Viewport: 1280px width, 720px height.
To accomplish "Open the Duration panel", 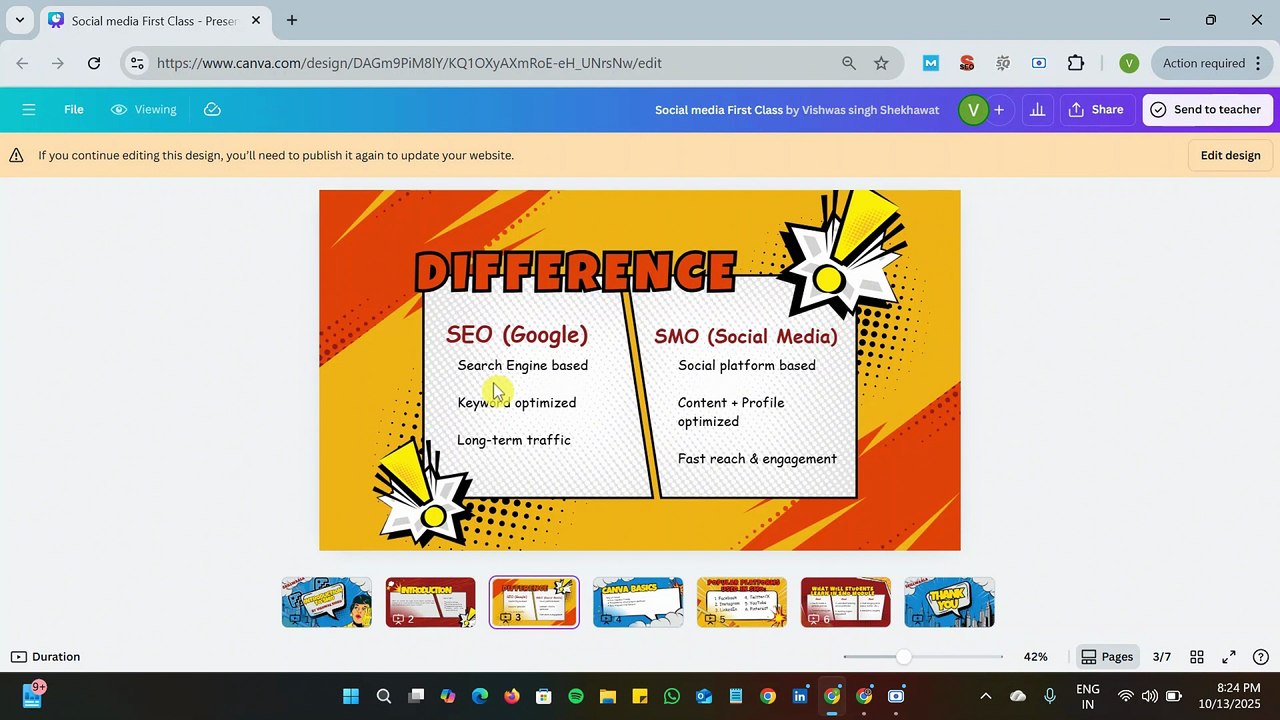I will [45, 657].
